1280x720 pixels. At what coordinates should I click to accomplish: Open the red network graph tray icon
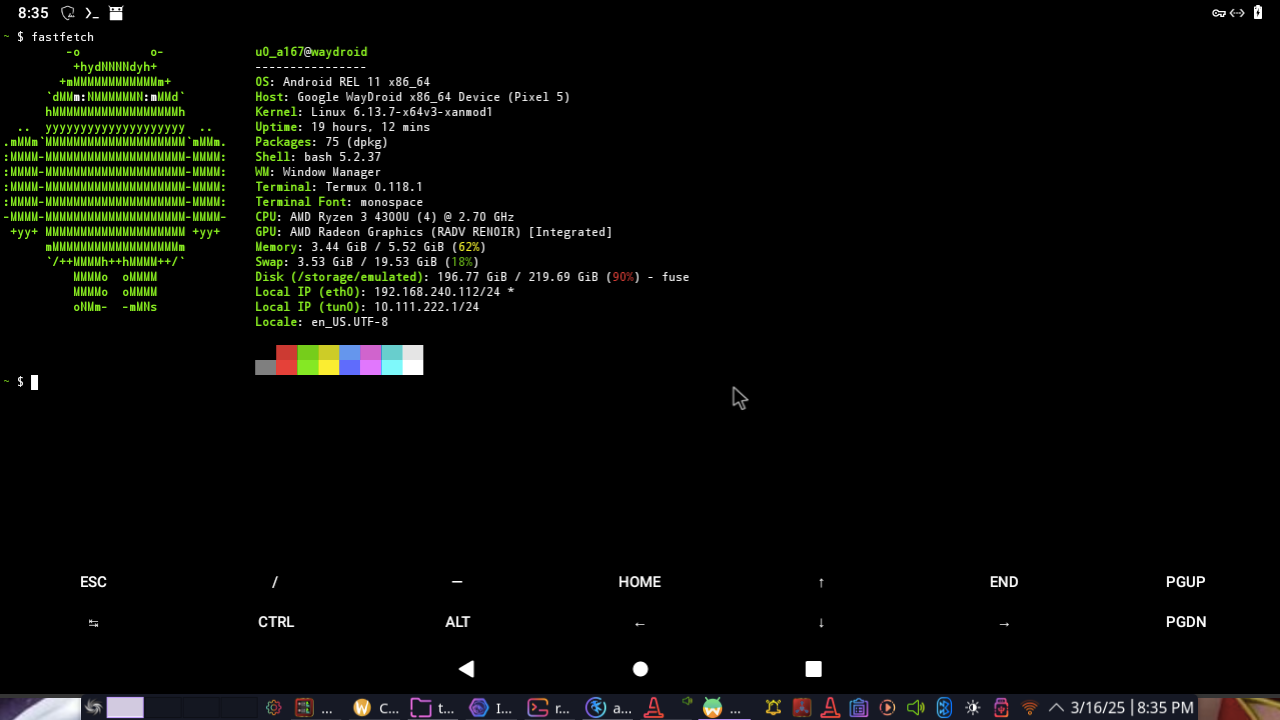(x=801, y=708)
